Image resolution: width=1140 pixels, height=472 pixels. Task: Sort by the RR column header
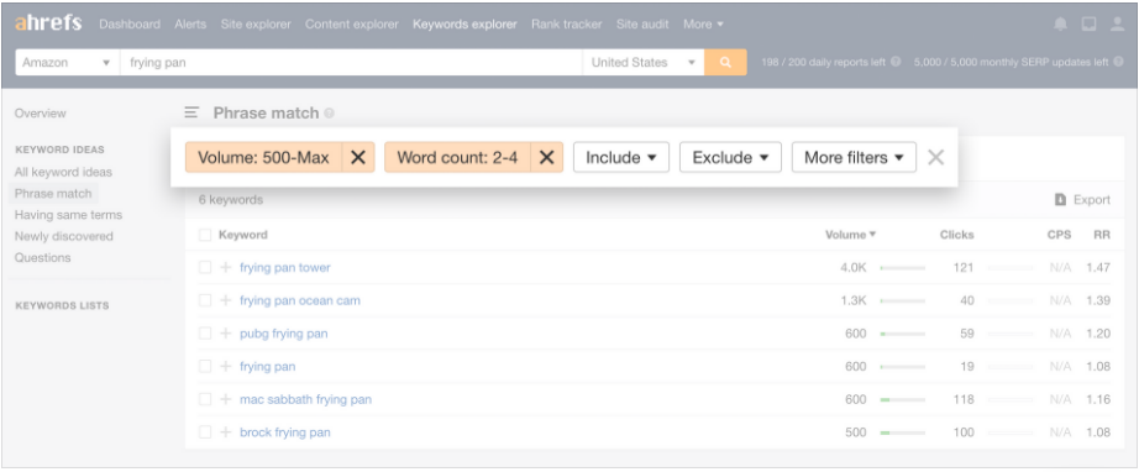point(1101,235)
